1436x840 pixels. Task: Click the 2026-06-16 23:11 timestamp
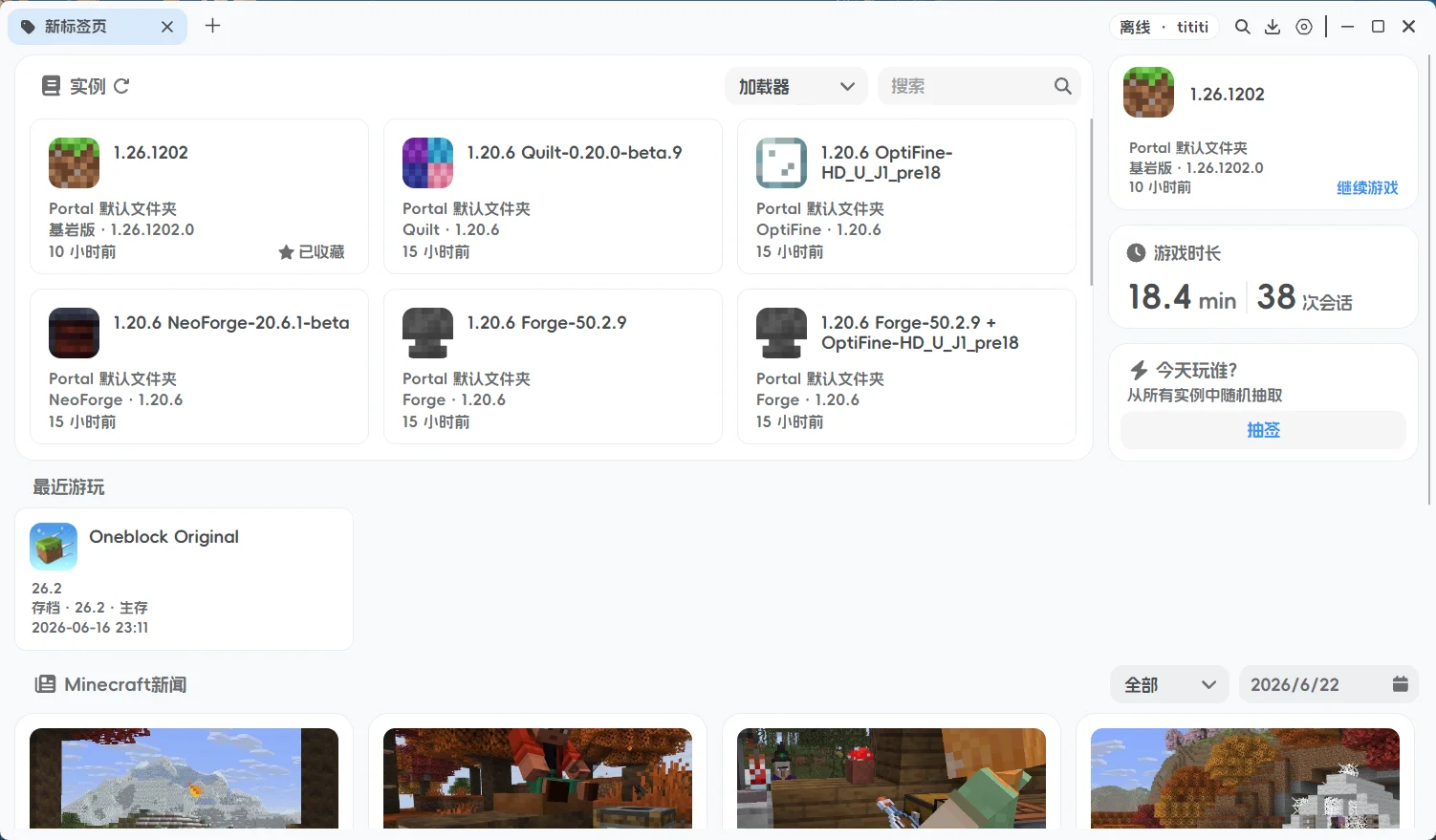click(90, 628)
